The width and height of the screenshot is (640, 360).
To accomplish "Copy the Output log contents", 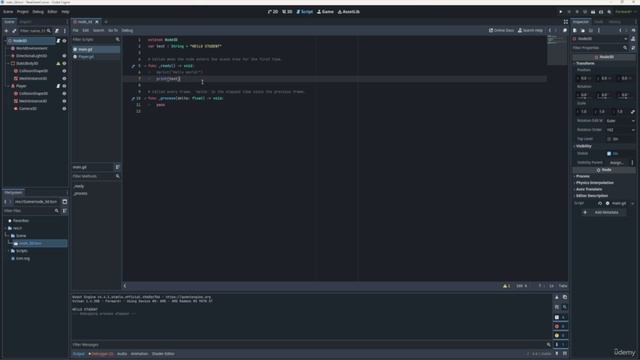I will coord(565,297).
